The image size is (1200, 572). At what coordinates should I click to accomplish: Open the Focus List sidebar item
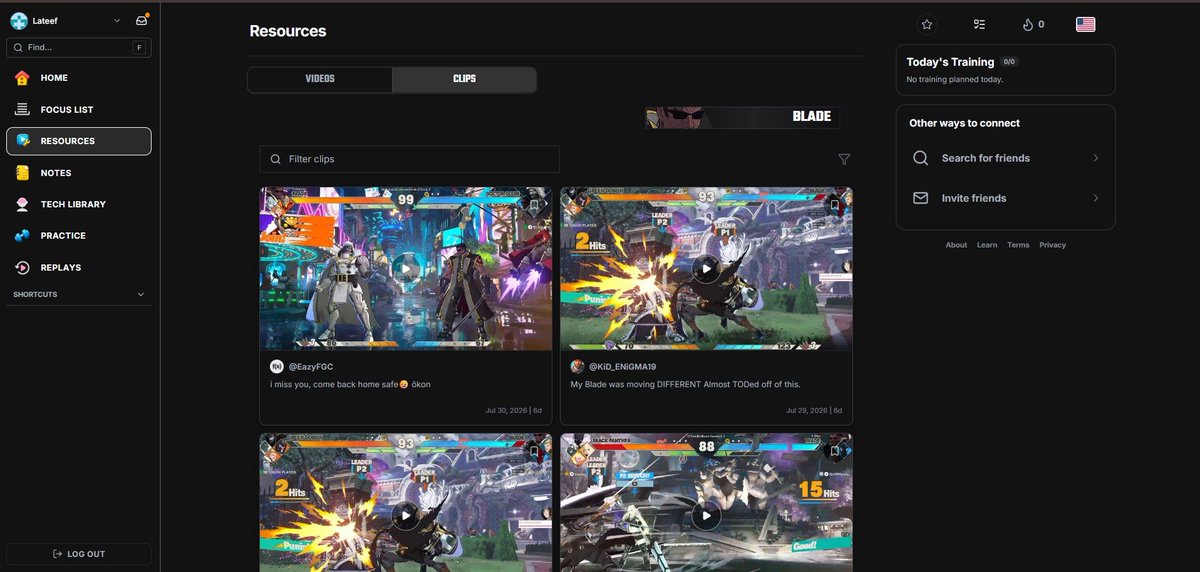pyautogui.click(x=79, y=110)
